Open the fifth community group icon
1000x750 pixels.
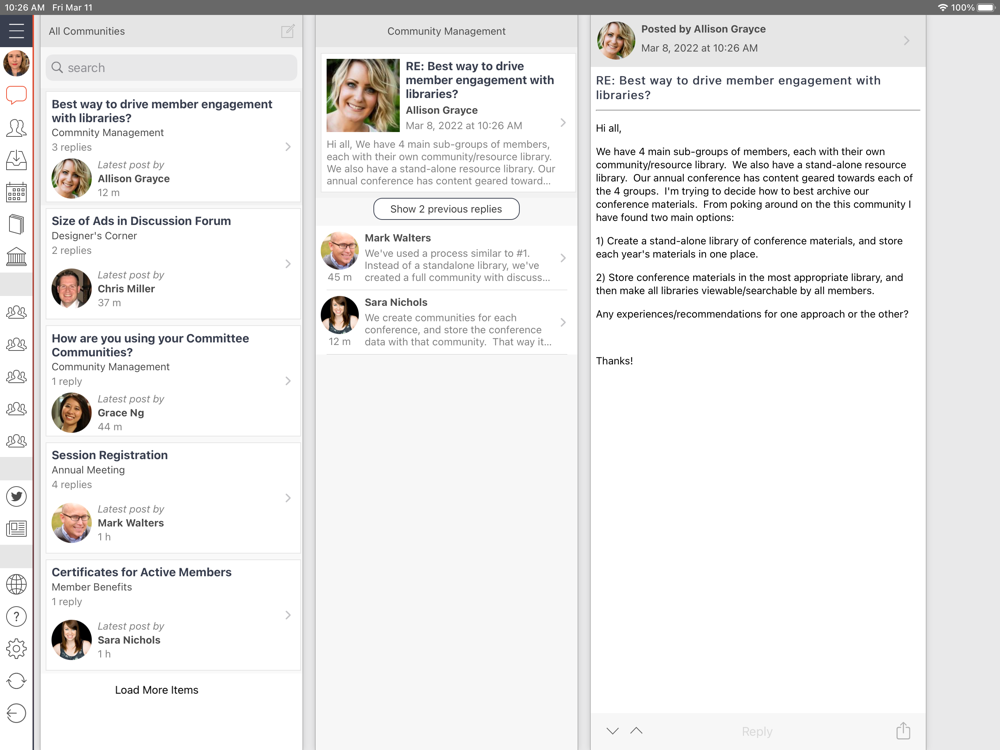(16, 441)
